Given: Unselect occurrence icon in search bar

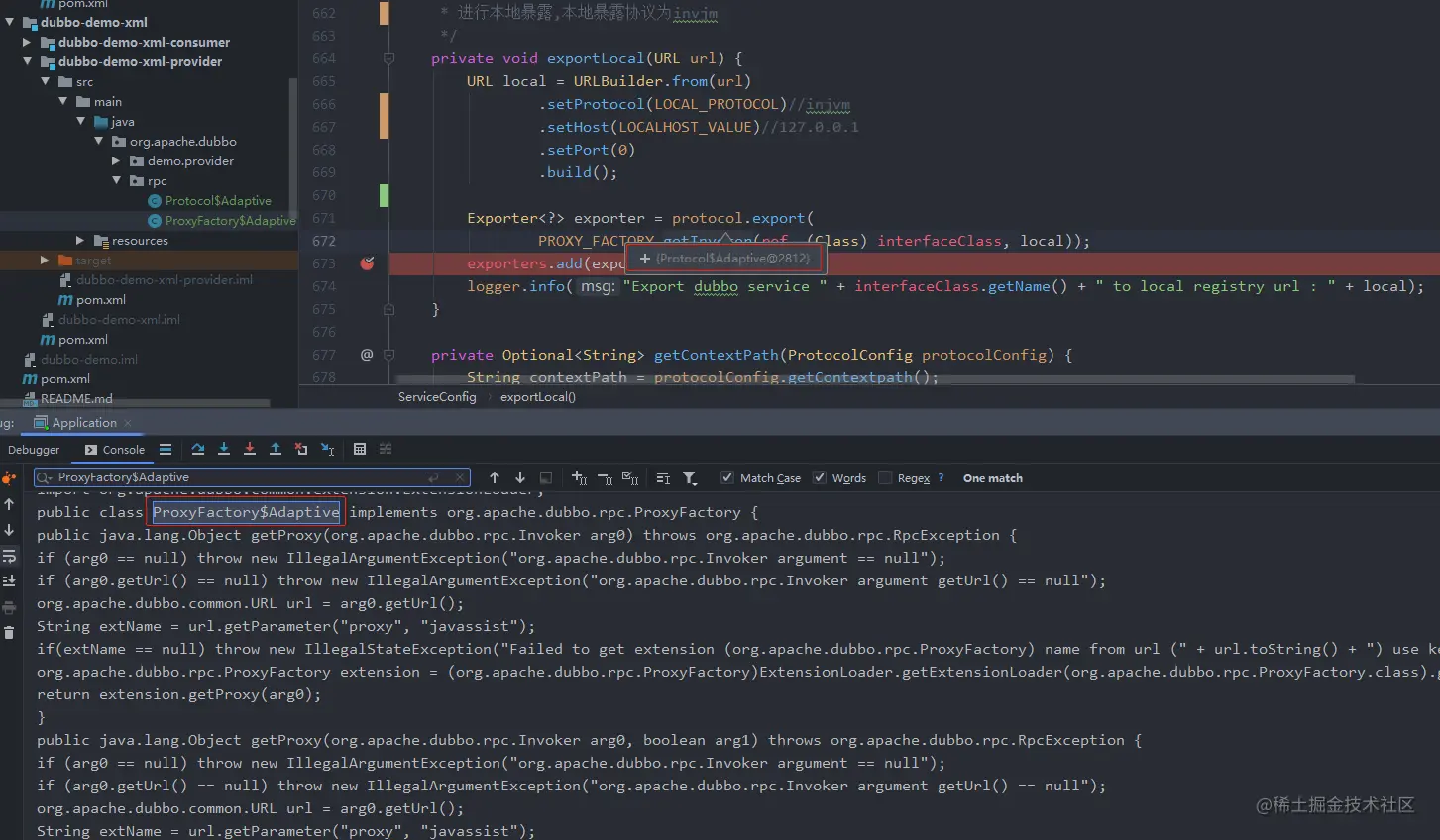Looking at the screenshot, I should (x=605, y=477).
